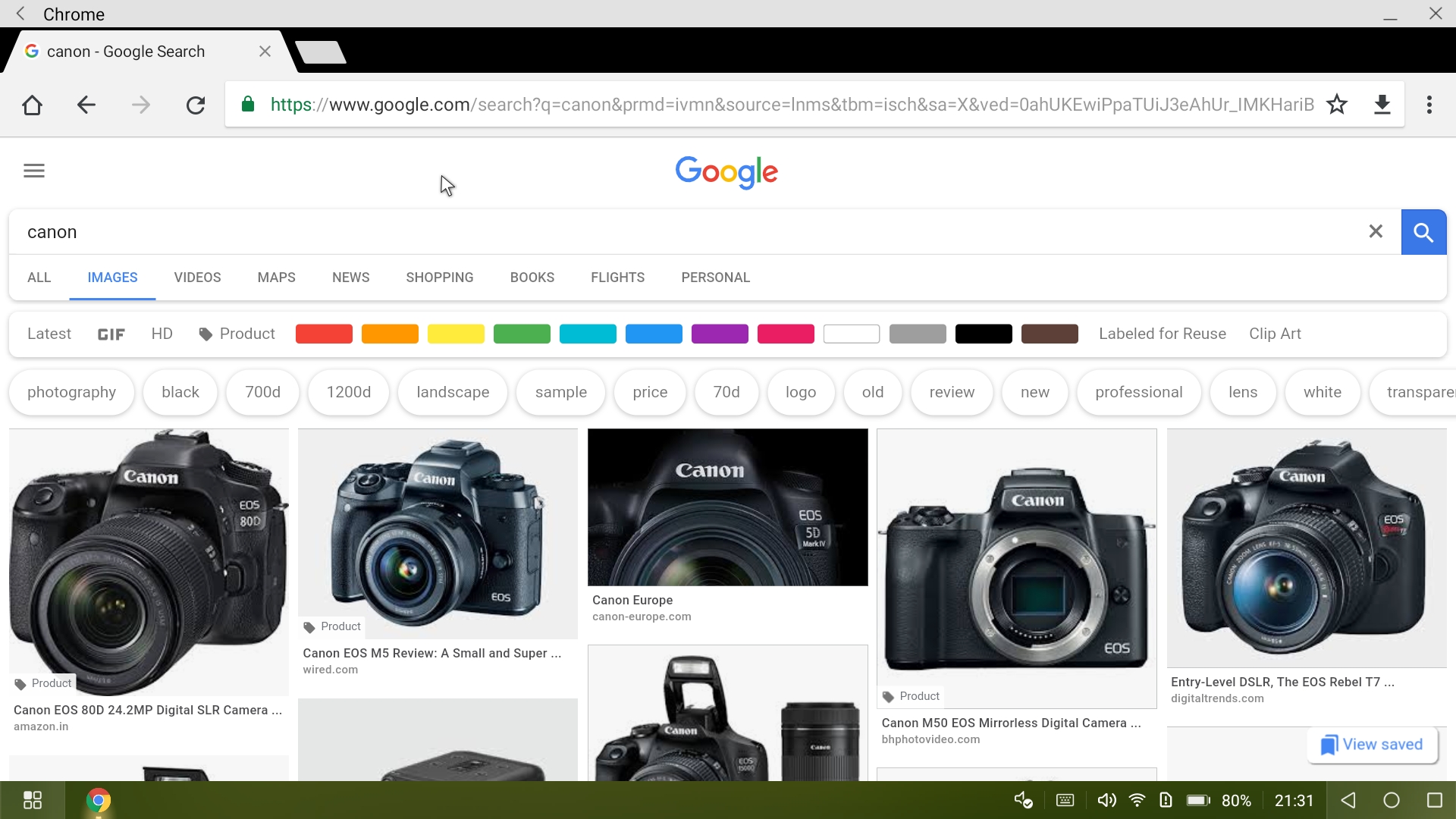Click the green secure lock icon
Viewport: 1456px width, 819px height.
click(x=247, y=104)
